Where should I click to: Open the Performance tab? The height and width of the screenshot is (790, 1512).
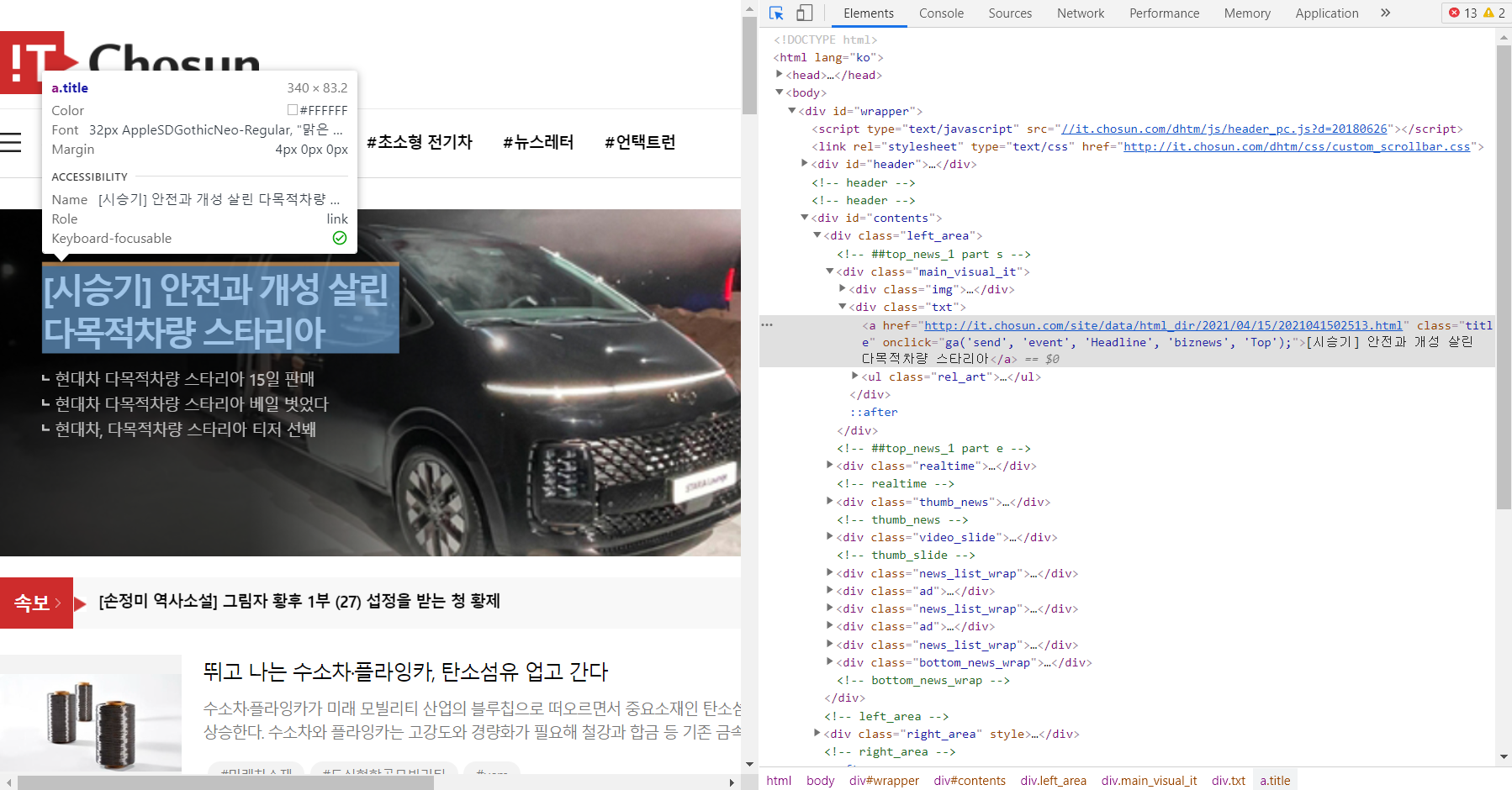tap(1164, 13)
